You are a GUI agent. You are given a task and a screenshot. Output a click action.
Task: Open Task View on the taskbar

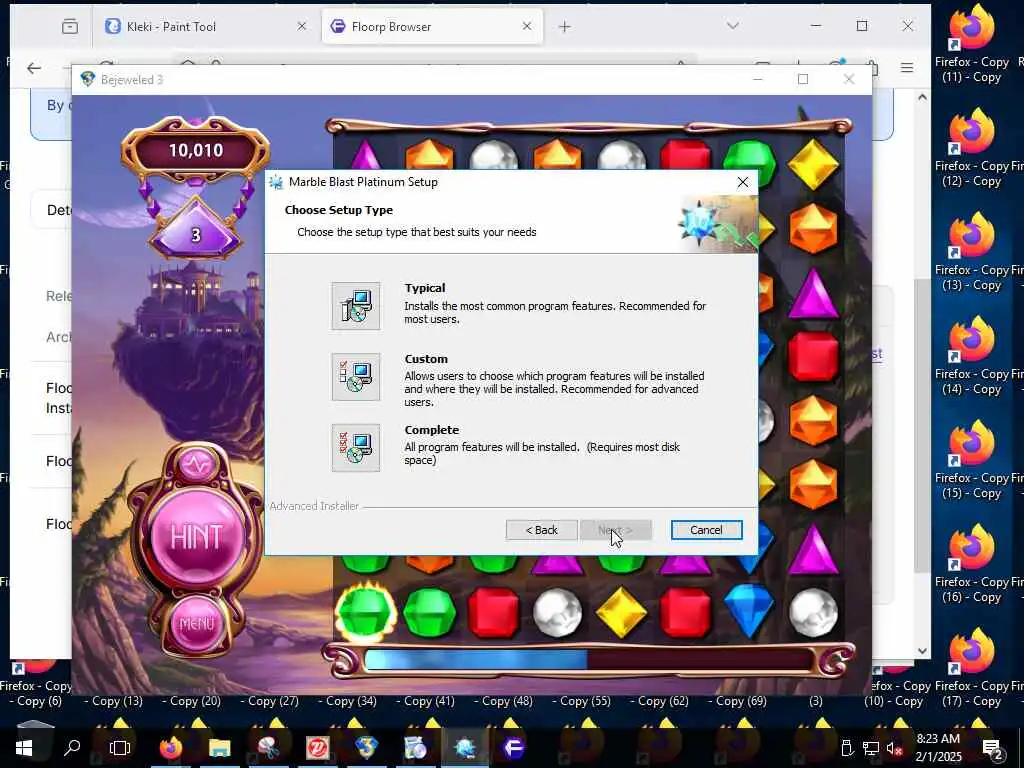(x=120, y=748)
